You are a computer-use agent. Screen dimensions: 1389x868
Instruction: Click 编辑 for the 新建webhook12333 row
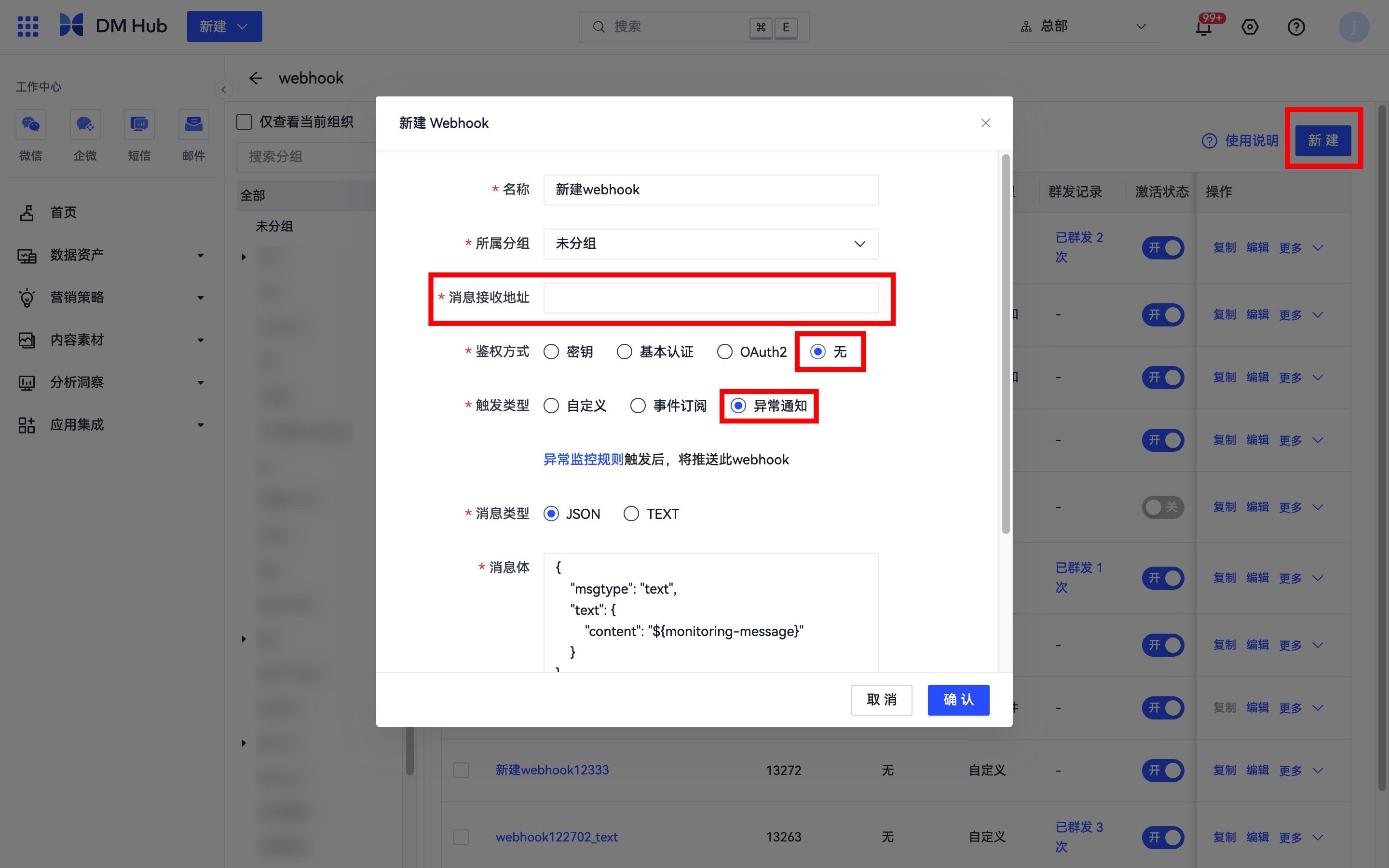(x=1257, y=771)
